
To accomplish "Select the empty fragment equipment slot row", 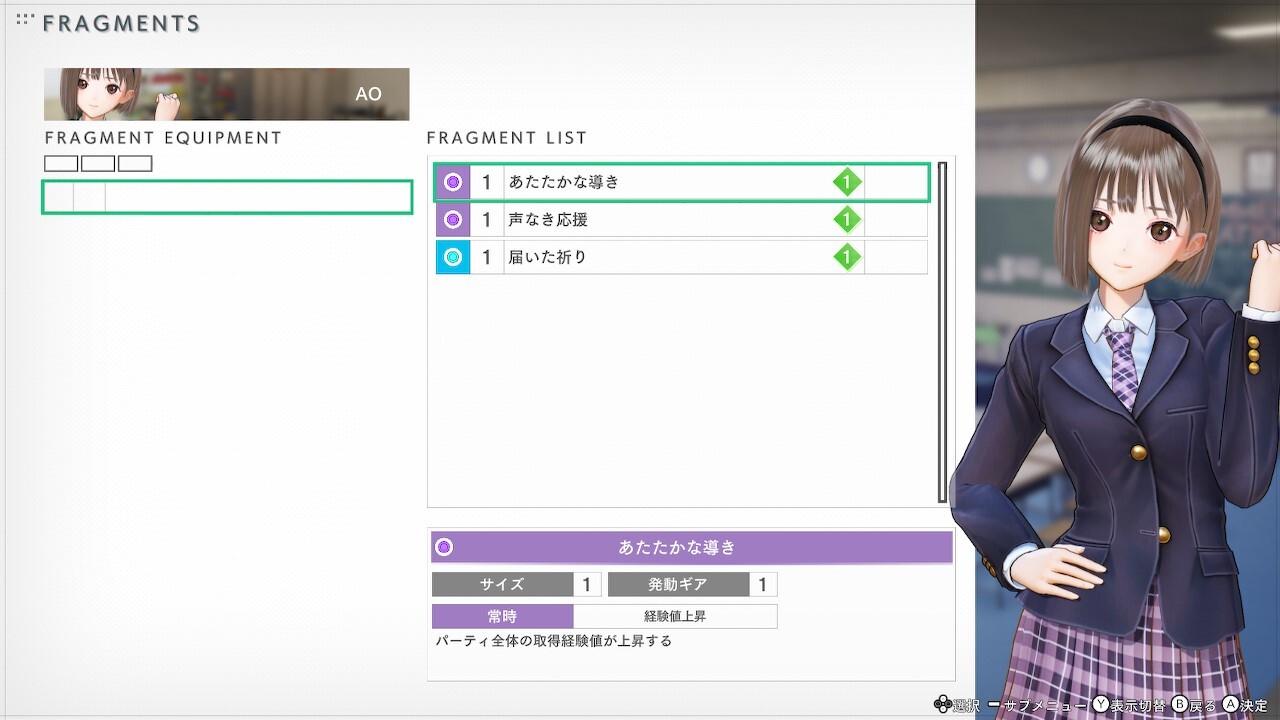I will coord(227,197).
